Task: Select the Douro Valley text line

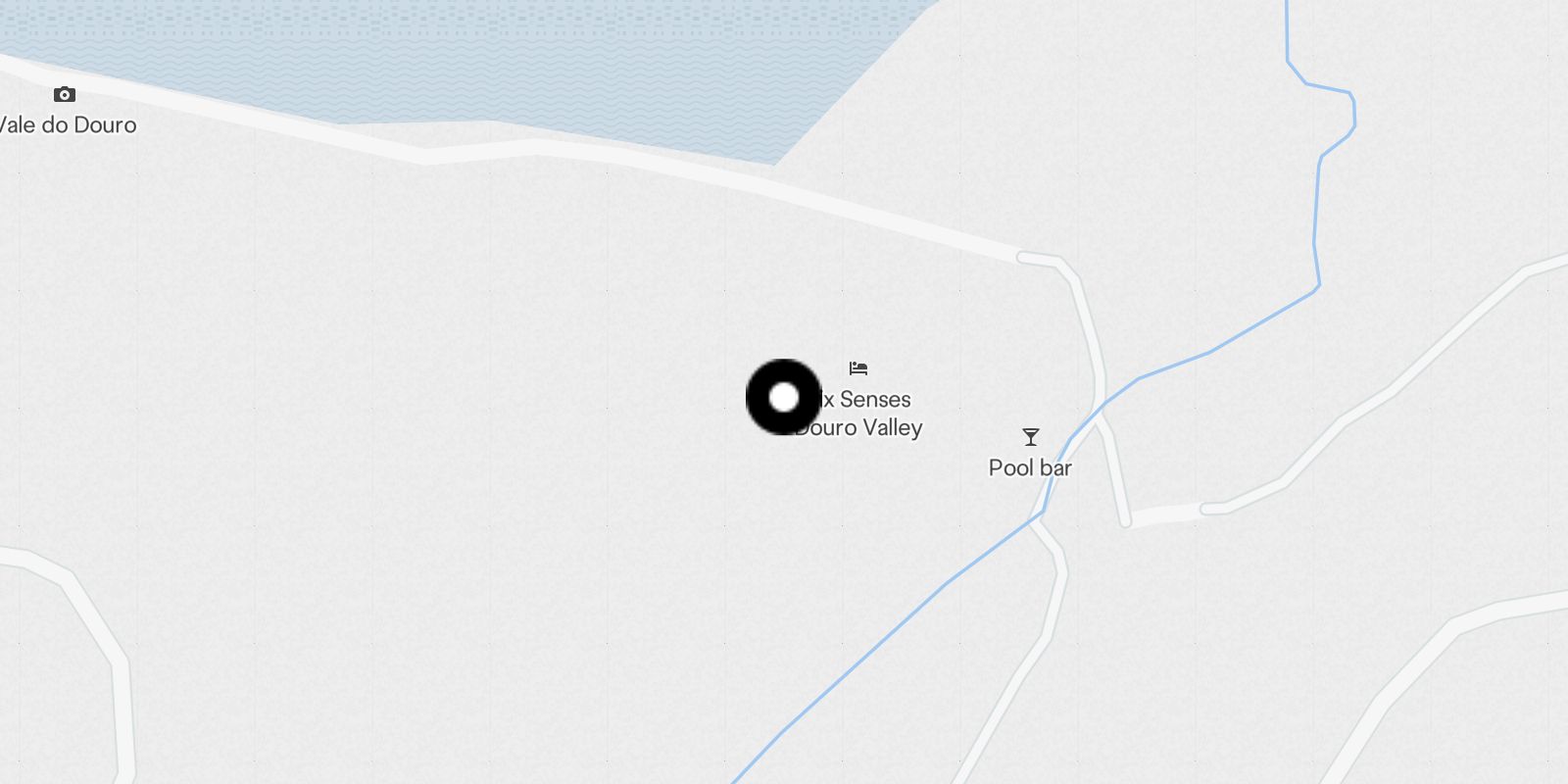Action: pos(859,427)
